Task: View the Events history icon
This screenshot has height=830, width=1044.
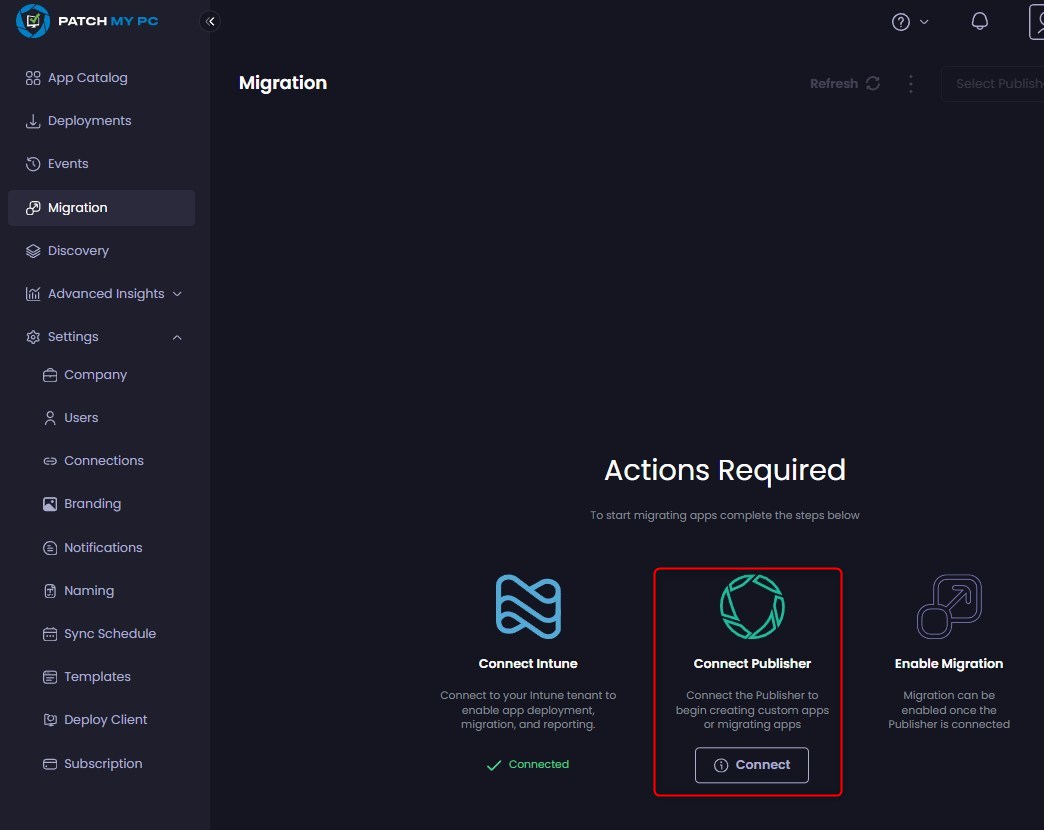Action: (x=32, y=163)
